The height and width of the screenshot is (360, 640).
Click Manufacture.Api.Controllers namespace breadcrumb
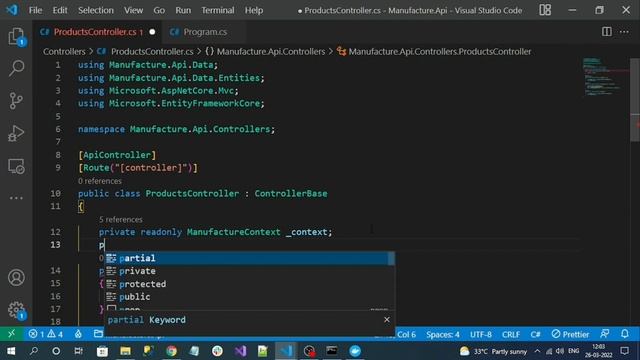point(271,51)
